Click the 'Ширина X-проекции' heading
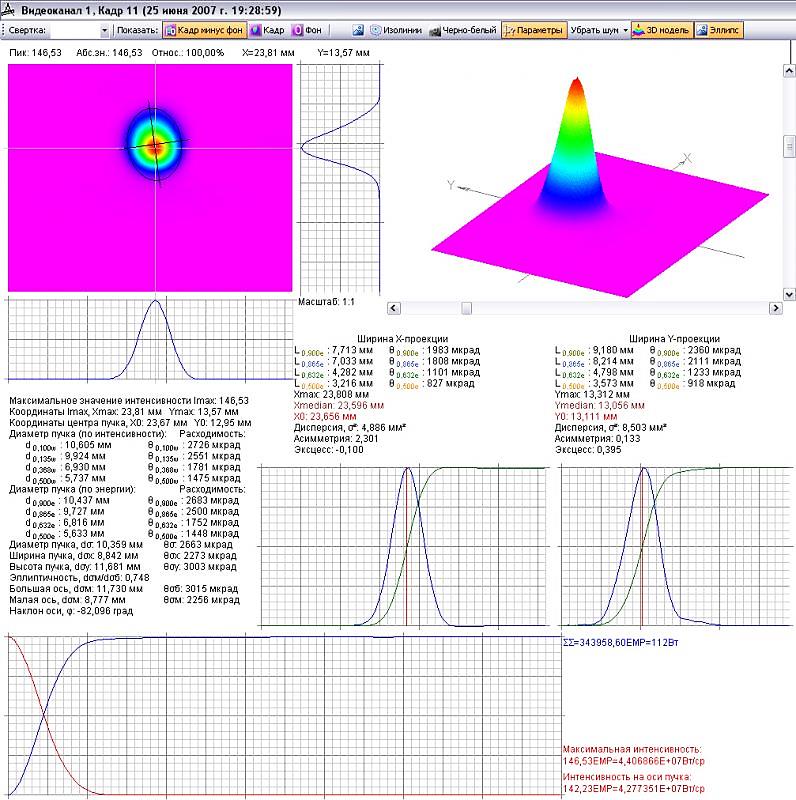This screenshot has height=800, width=796. coord(402,339)
